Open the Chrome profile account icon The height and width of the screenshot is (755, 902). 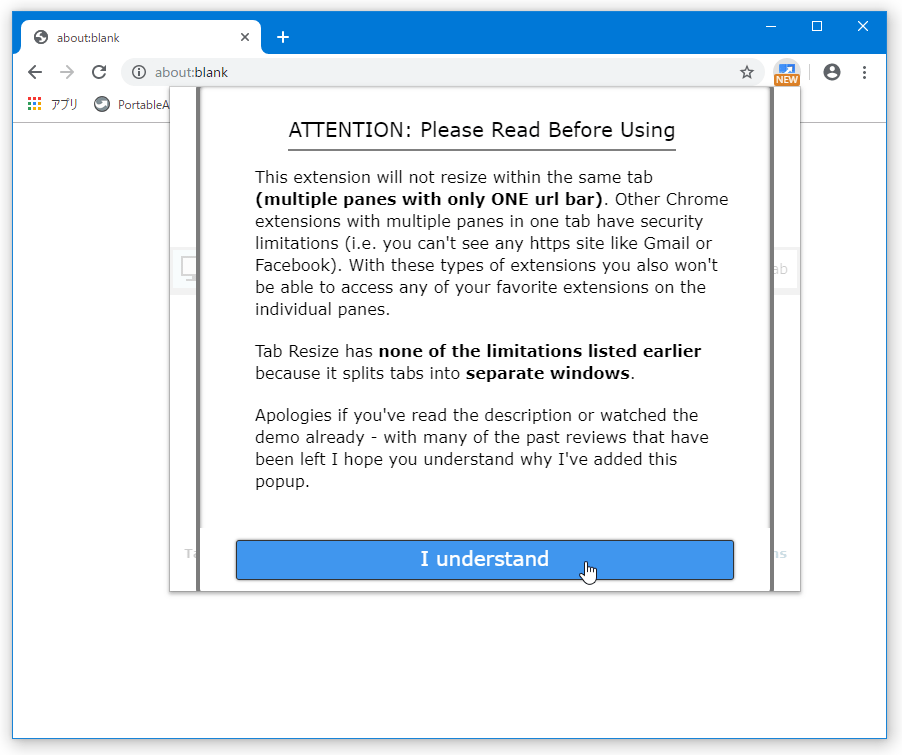[x=832, y=73]
